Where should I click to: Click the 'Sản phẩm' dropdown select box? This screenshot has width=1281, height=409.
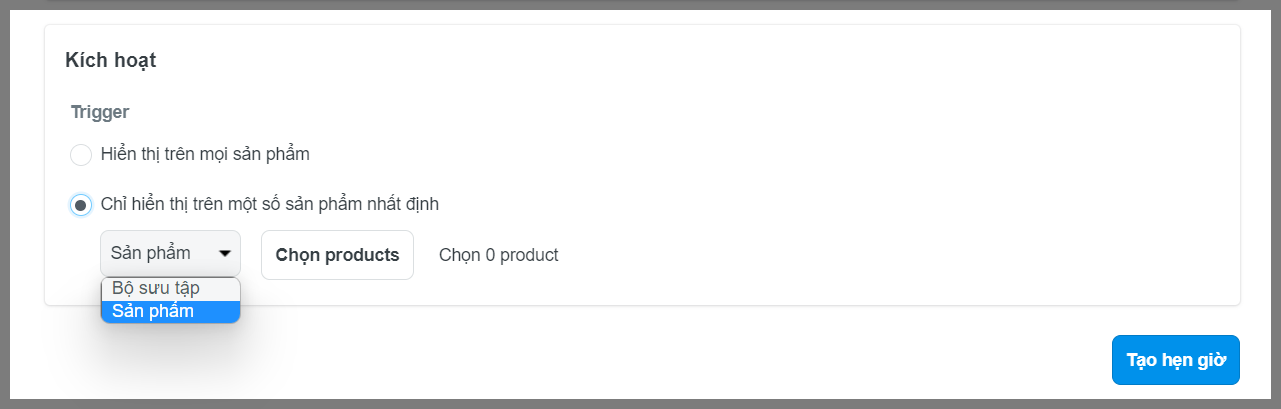(x=170, y=254)
